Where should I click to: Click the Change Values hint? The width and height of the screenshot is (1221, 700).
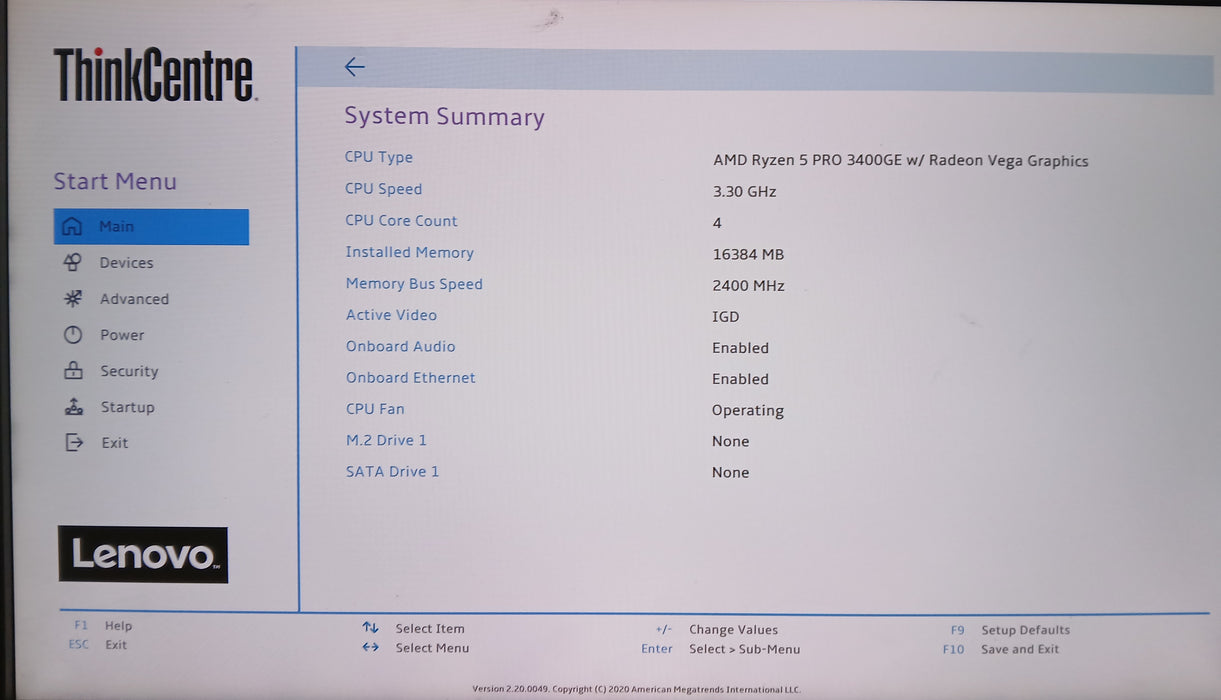tap(716, 630)
